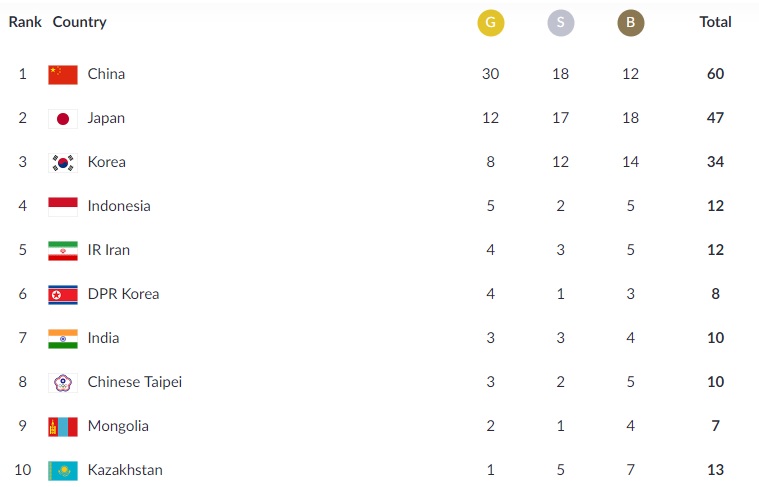This screenshot has height=487, width=759.
Task: Open the Kazakhstan country name
Action: [125, 470]
